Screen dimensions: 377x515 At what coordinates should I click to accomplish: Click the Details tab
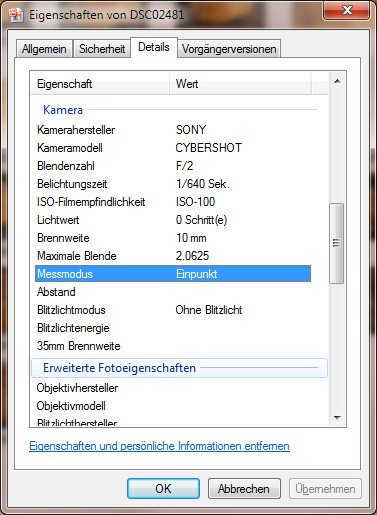[154, 47]
